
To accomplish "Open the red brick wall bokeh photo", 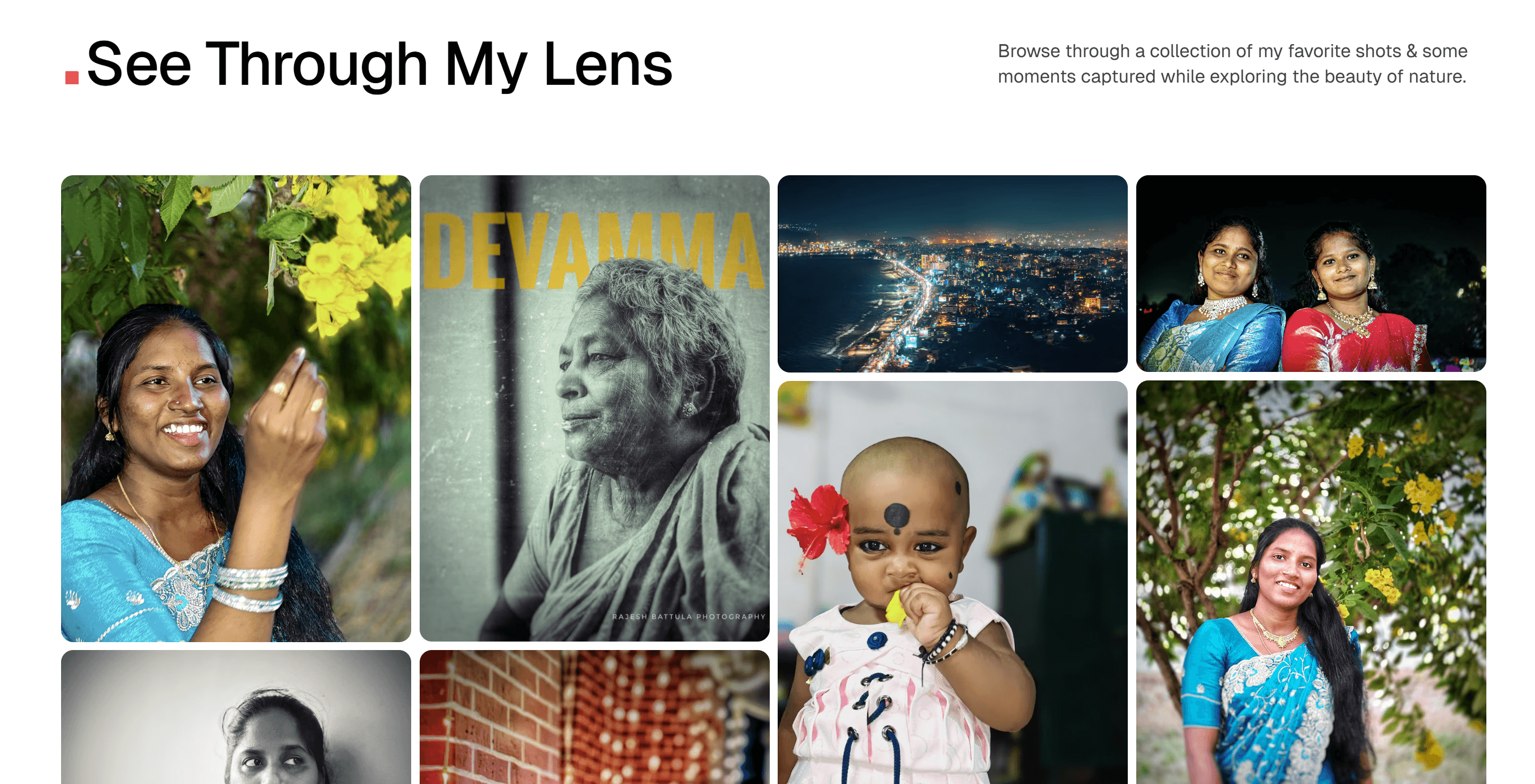I will point(594,717).
